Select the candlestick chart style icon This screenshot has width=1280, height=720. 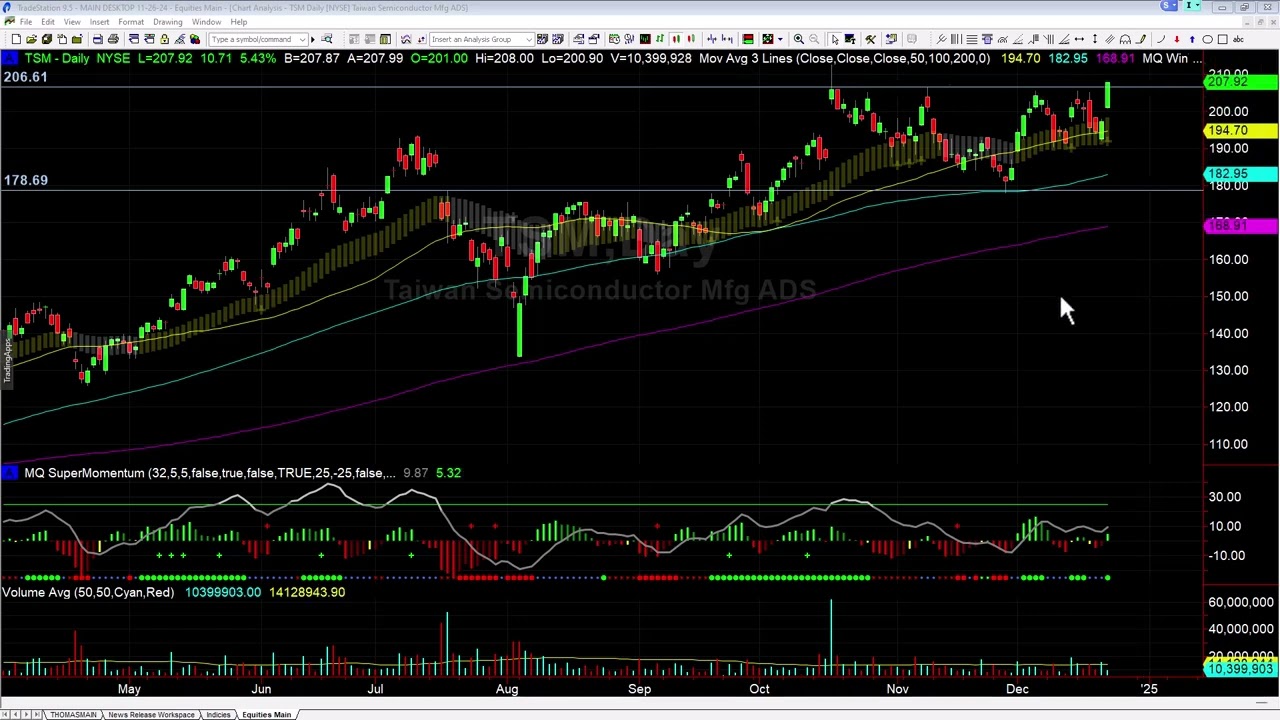pyautogui.click(x=676, y=39)
